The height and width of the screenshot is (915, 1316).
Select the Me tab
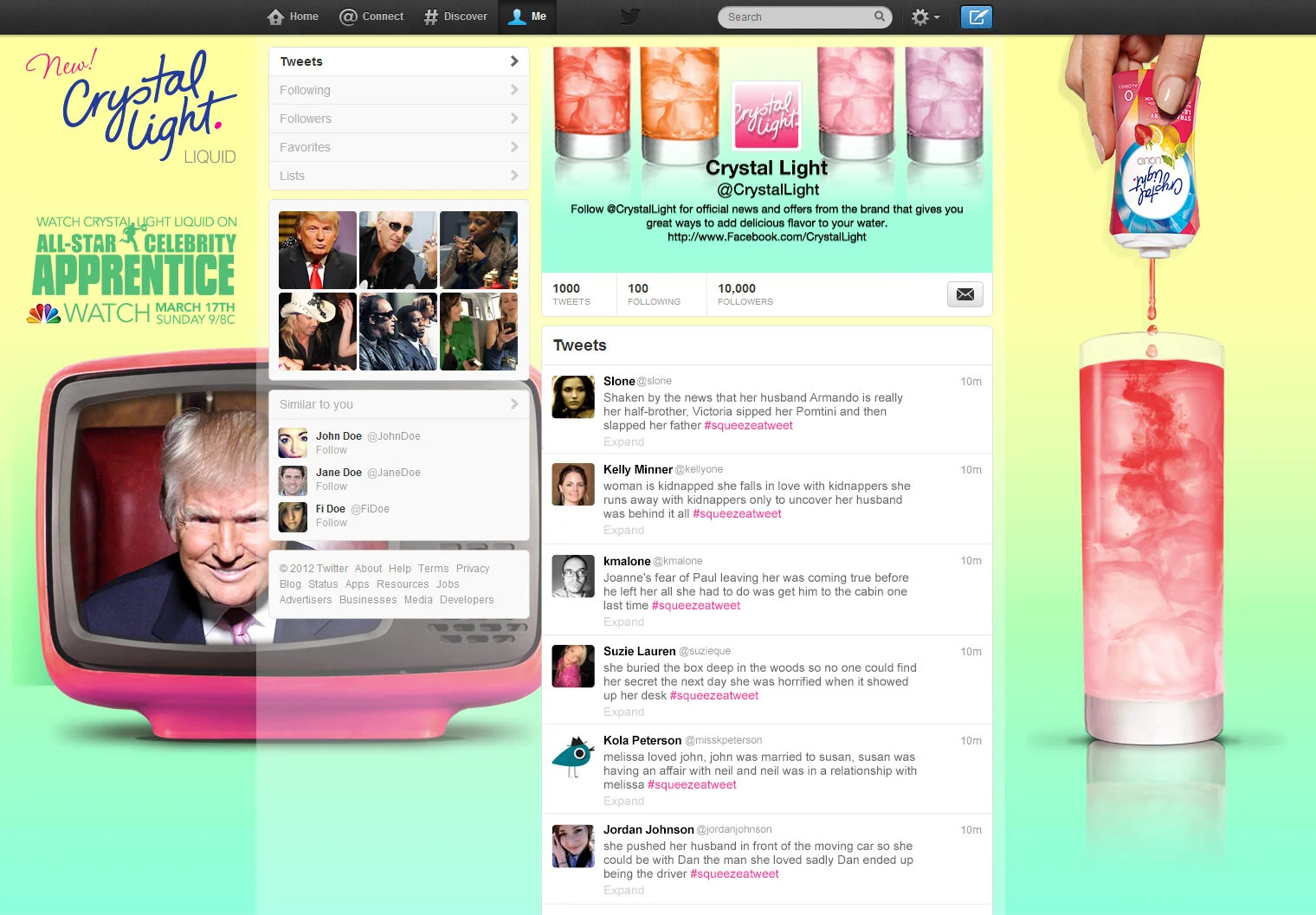527,16
